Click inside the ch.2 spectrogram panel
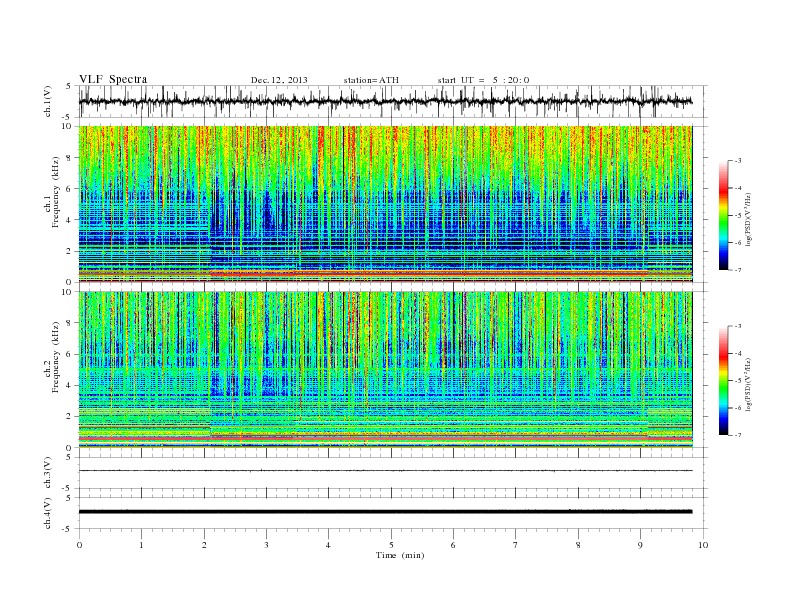 pos(385,370)
